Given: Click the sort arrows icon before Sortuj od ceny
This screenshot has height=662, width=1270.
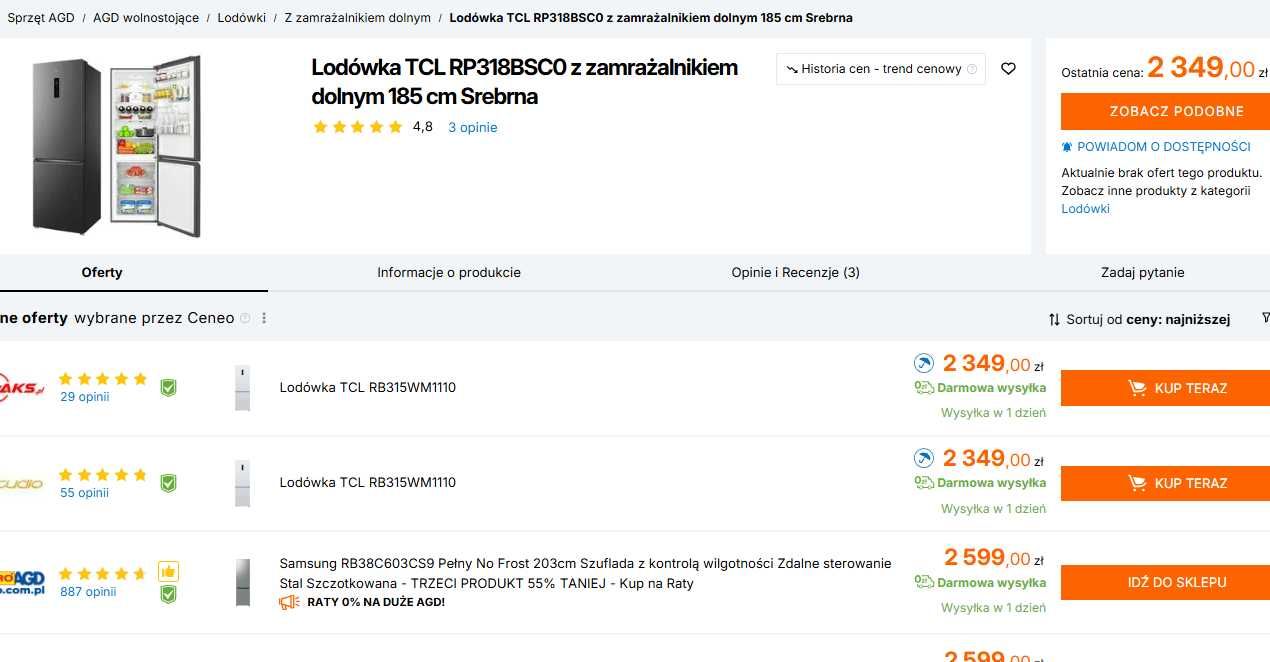Looking at the screenshot, I should (1054, 320).
